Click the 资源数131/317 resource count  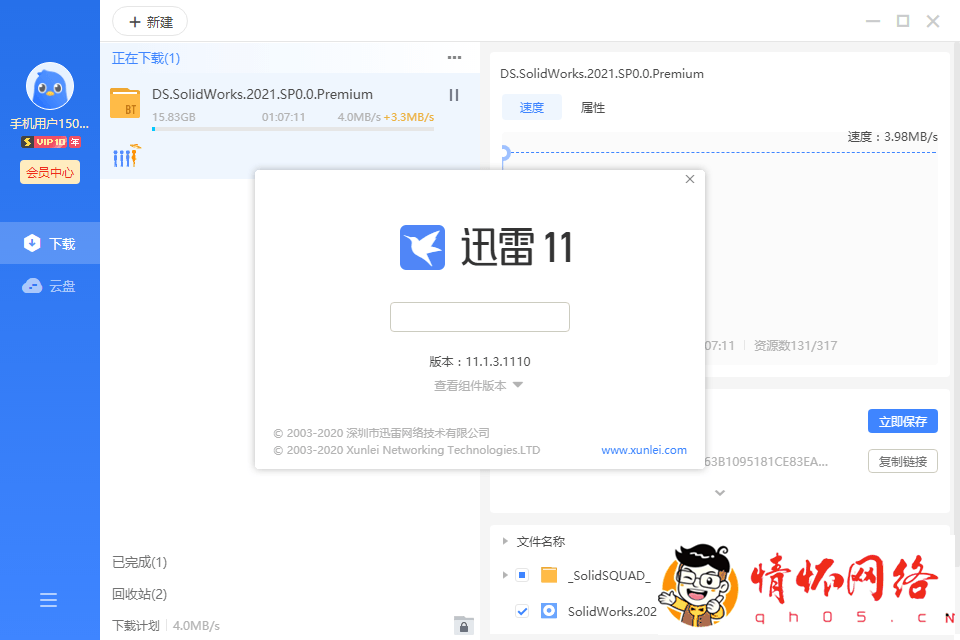tap(795, 345)
